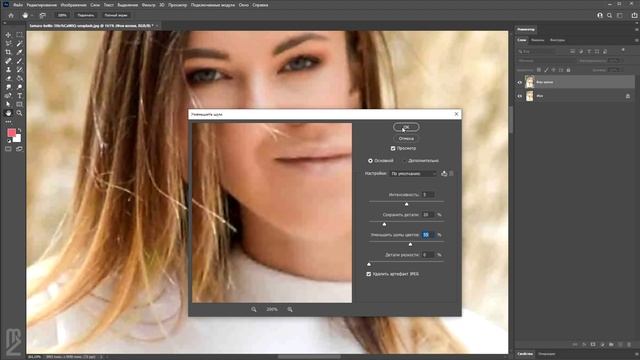
Task: Click the Интенсивность slider handle
Action: [x=406, y=204]
